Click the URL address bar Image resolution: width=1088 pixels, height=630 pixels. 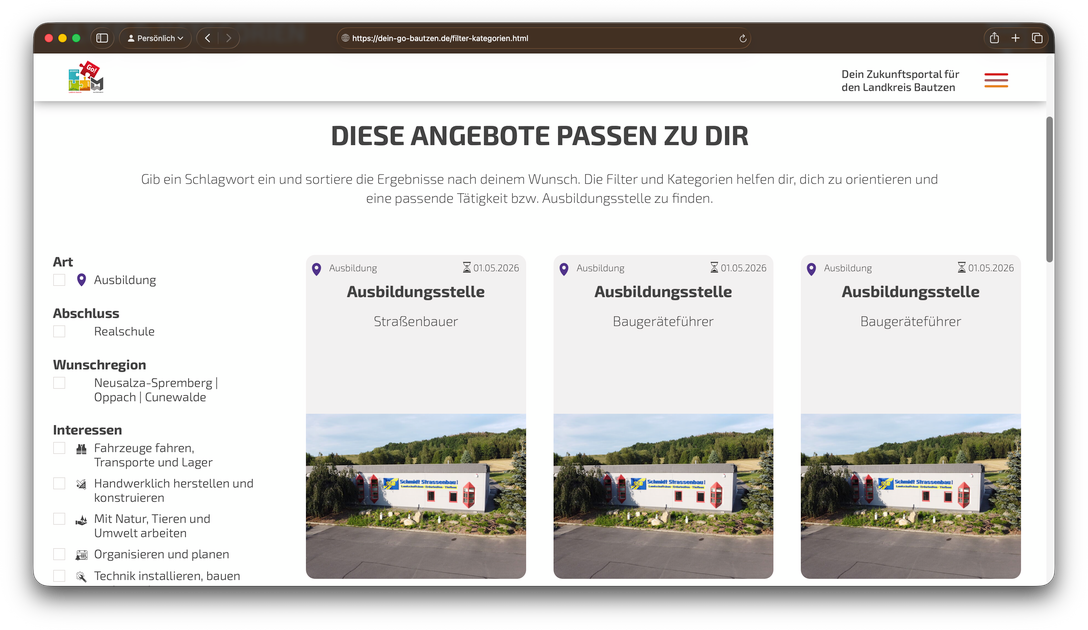tap(540, 39)
